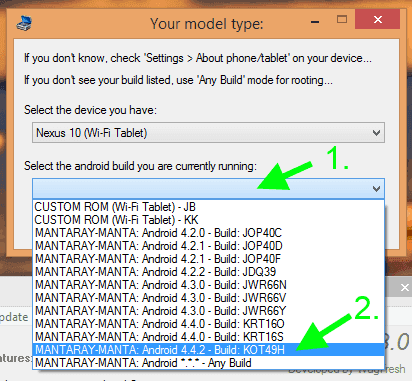Choose Android 4.2.0 Build JOP40C

[x=209, y=233]
